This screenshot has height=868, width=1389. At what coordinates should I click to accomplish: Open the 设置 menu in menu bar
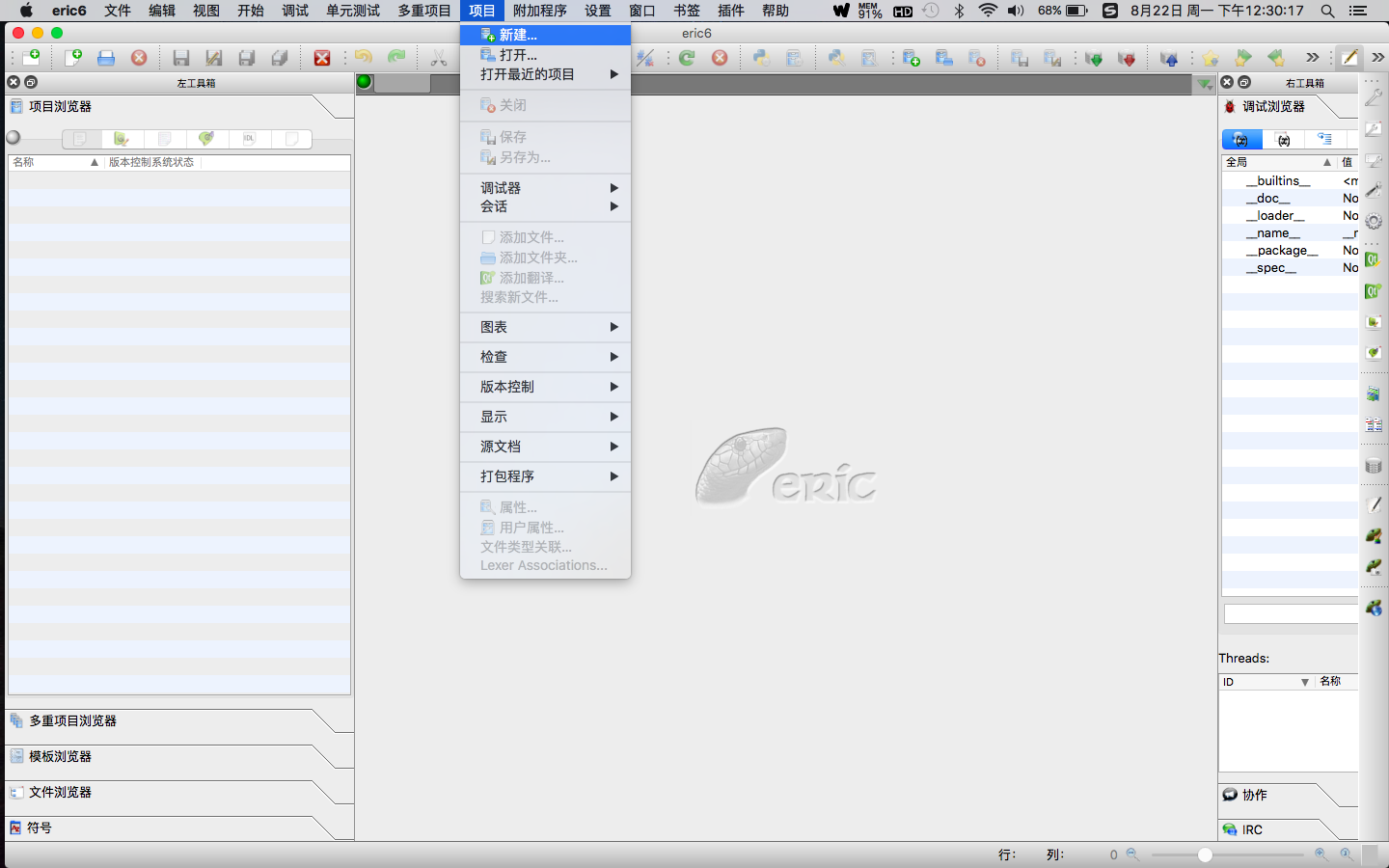(x=598, y=11)
